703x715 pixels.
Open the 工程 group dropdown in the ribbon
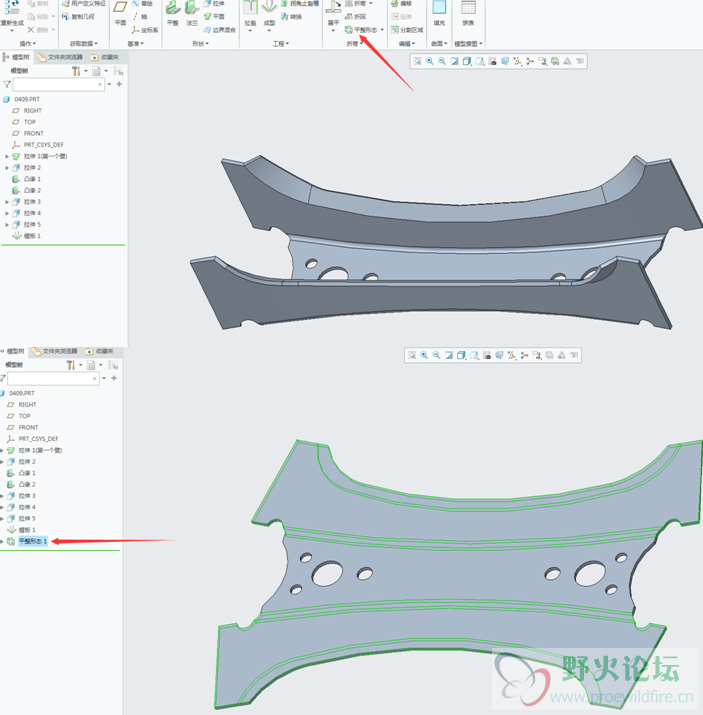pyautogui.click(x=280, y=44)
